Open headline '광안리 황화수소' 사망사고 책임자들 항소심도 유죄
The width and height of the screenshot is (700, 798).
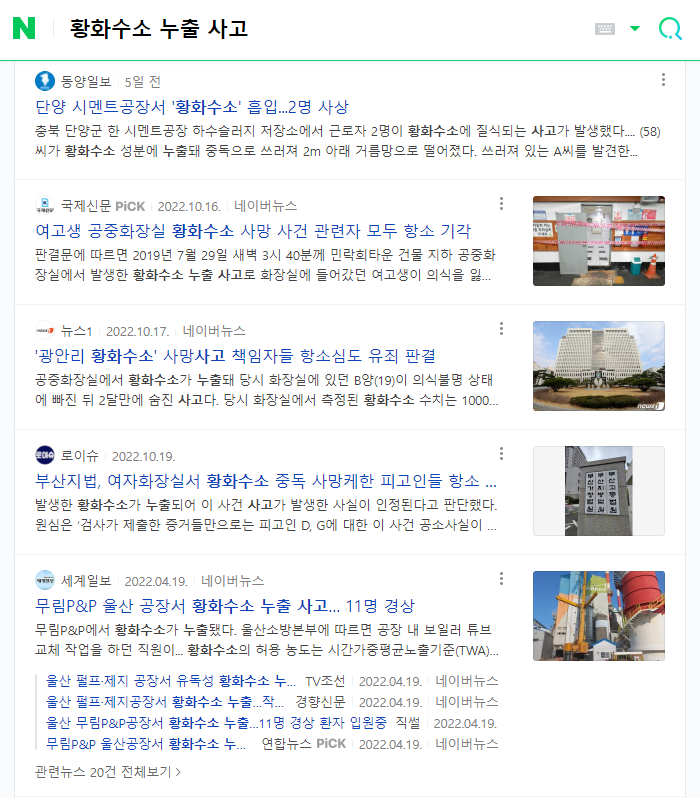(x=235, y=356)
